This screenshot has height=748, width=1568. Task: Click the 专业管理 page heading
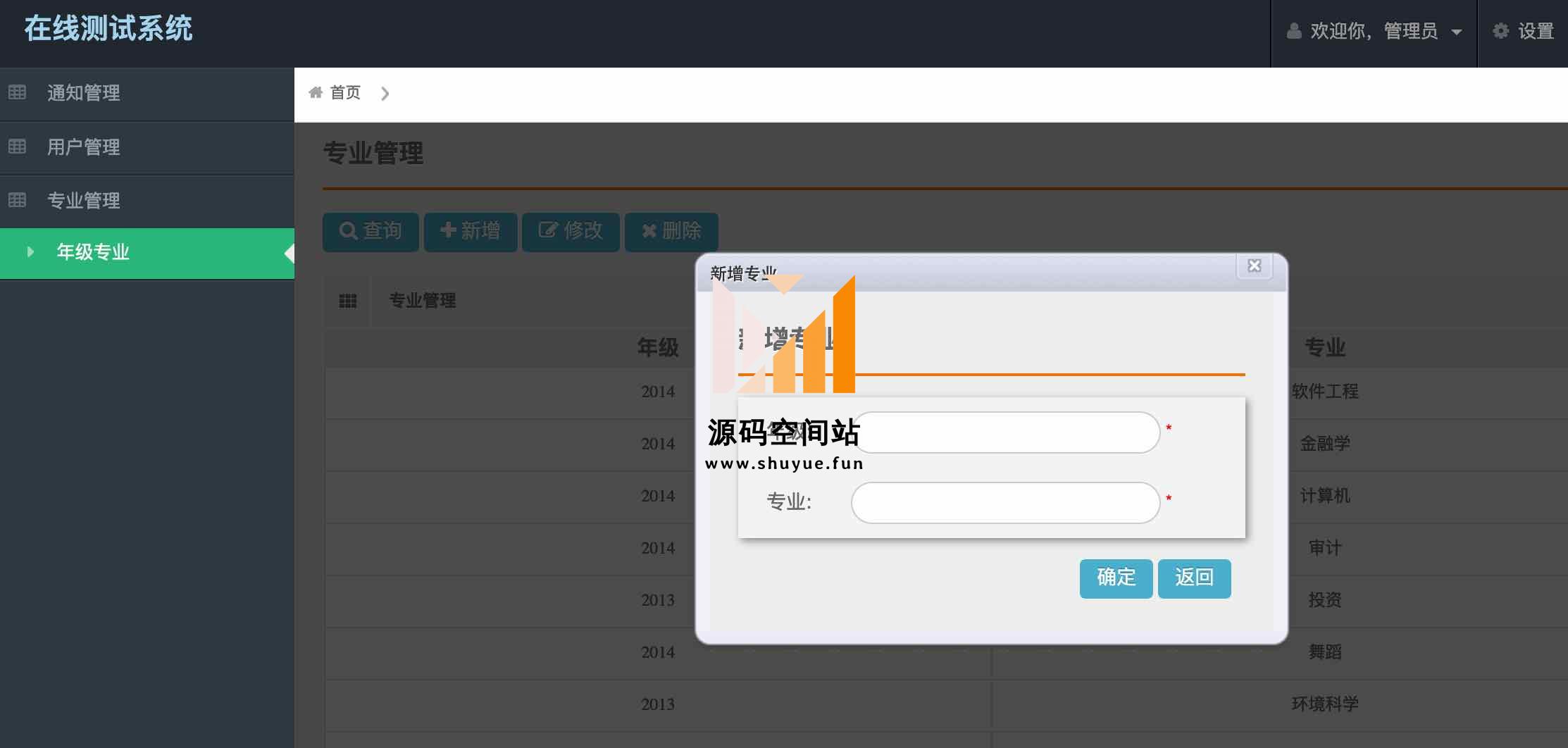[x=373, y=154]
